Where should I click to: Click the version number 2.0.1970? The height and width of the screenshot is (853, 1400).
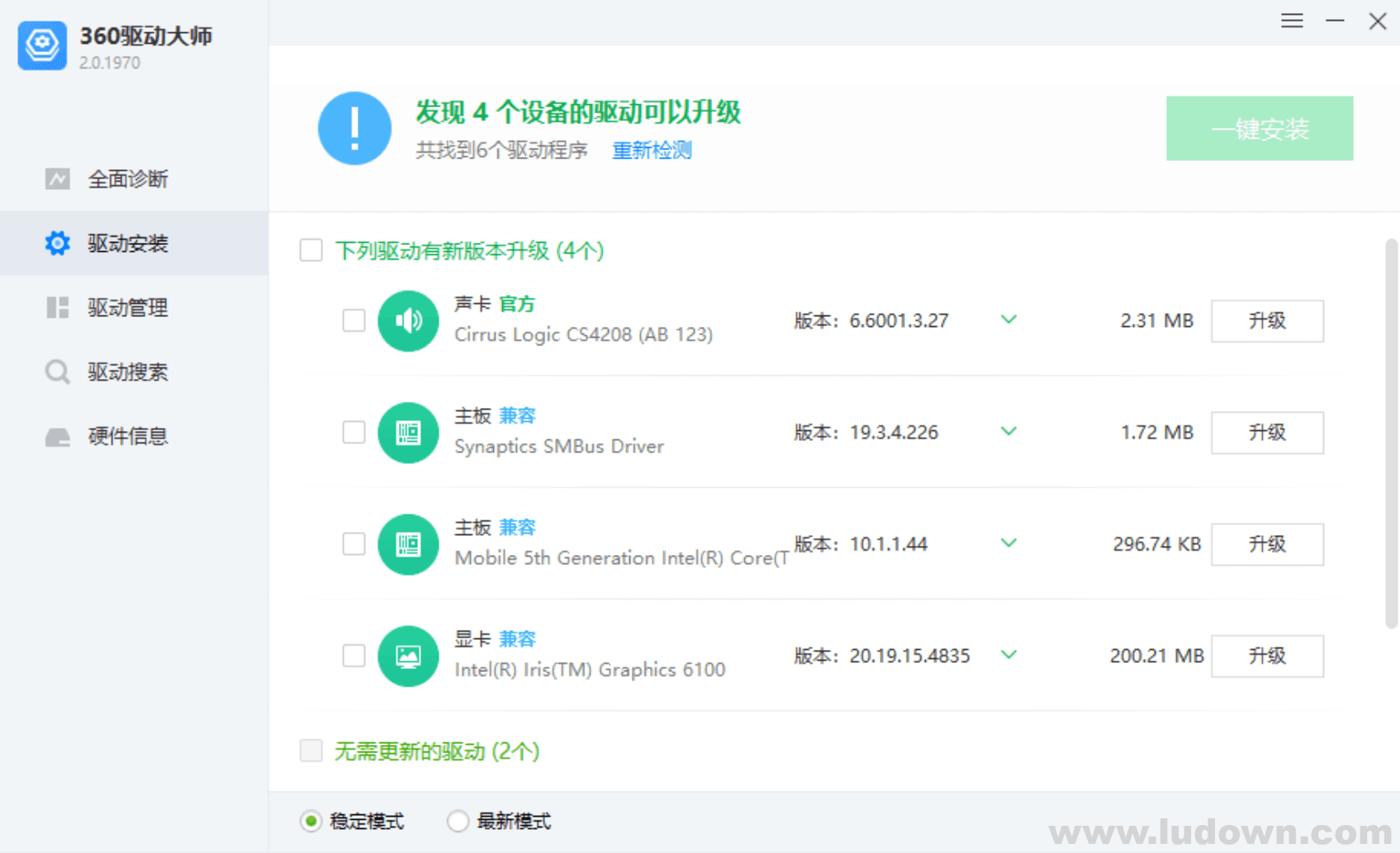110,63
